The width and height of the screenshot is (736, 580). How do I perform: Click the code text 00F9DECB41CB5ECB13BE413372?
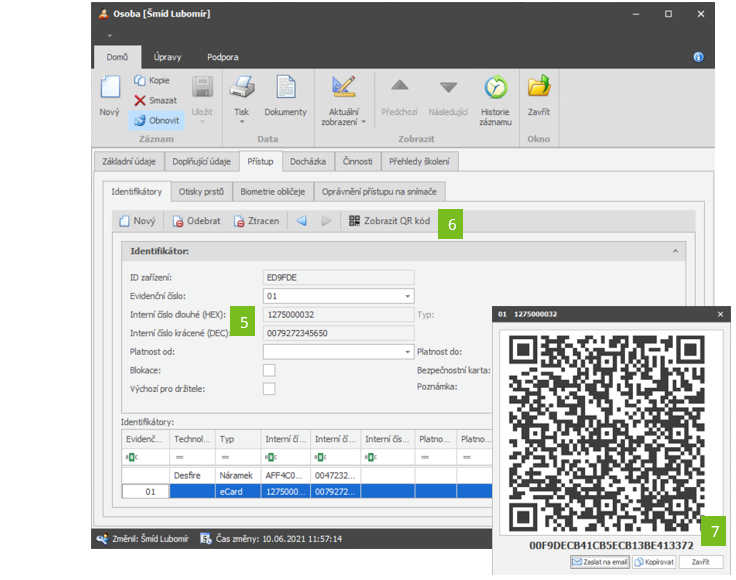[611, 545]
